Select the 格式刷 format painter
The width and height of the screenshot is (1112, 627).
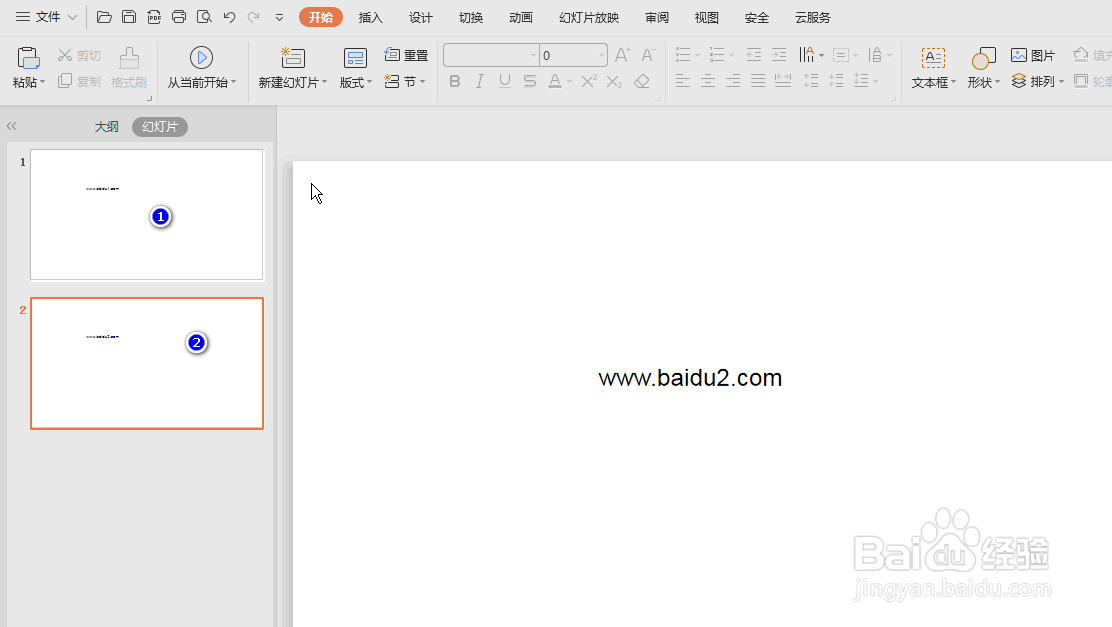click(x=128, y=68)
